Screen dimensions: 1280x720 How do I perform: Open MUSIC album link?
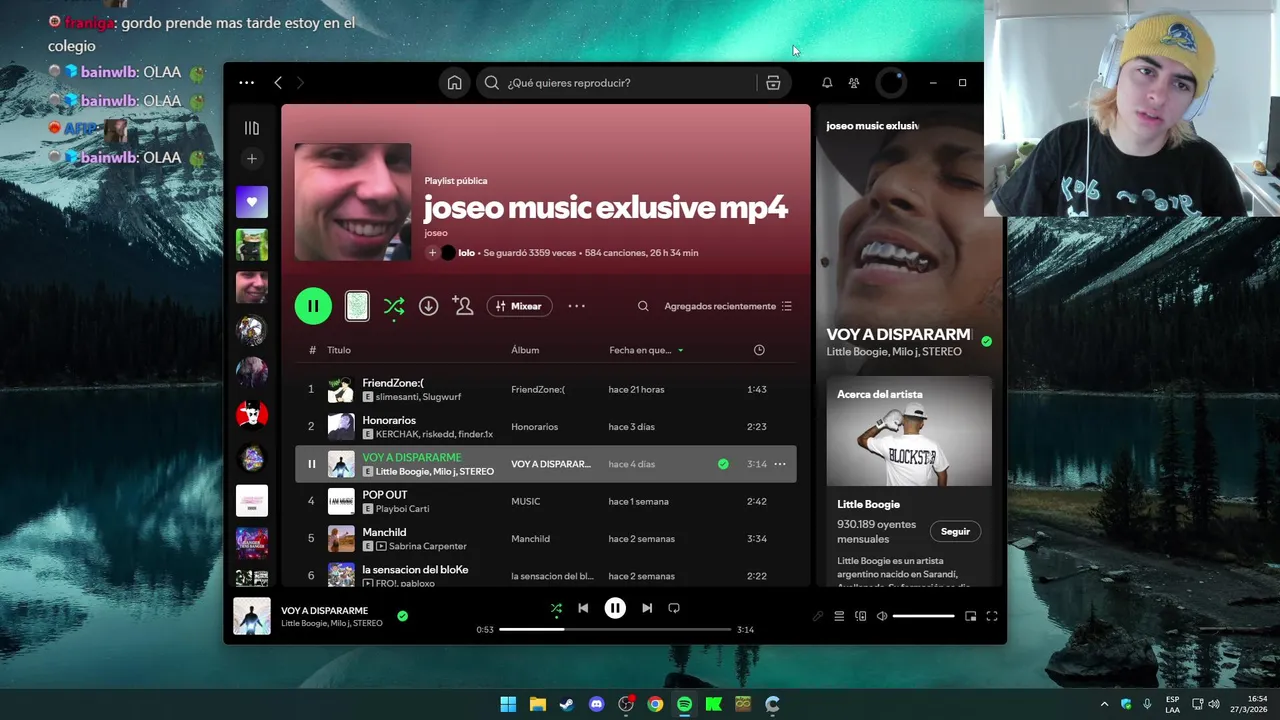coord(525,501)
